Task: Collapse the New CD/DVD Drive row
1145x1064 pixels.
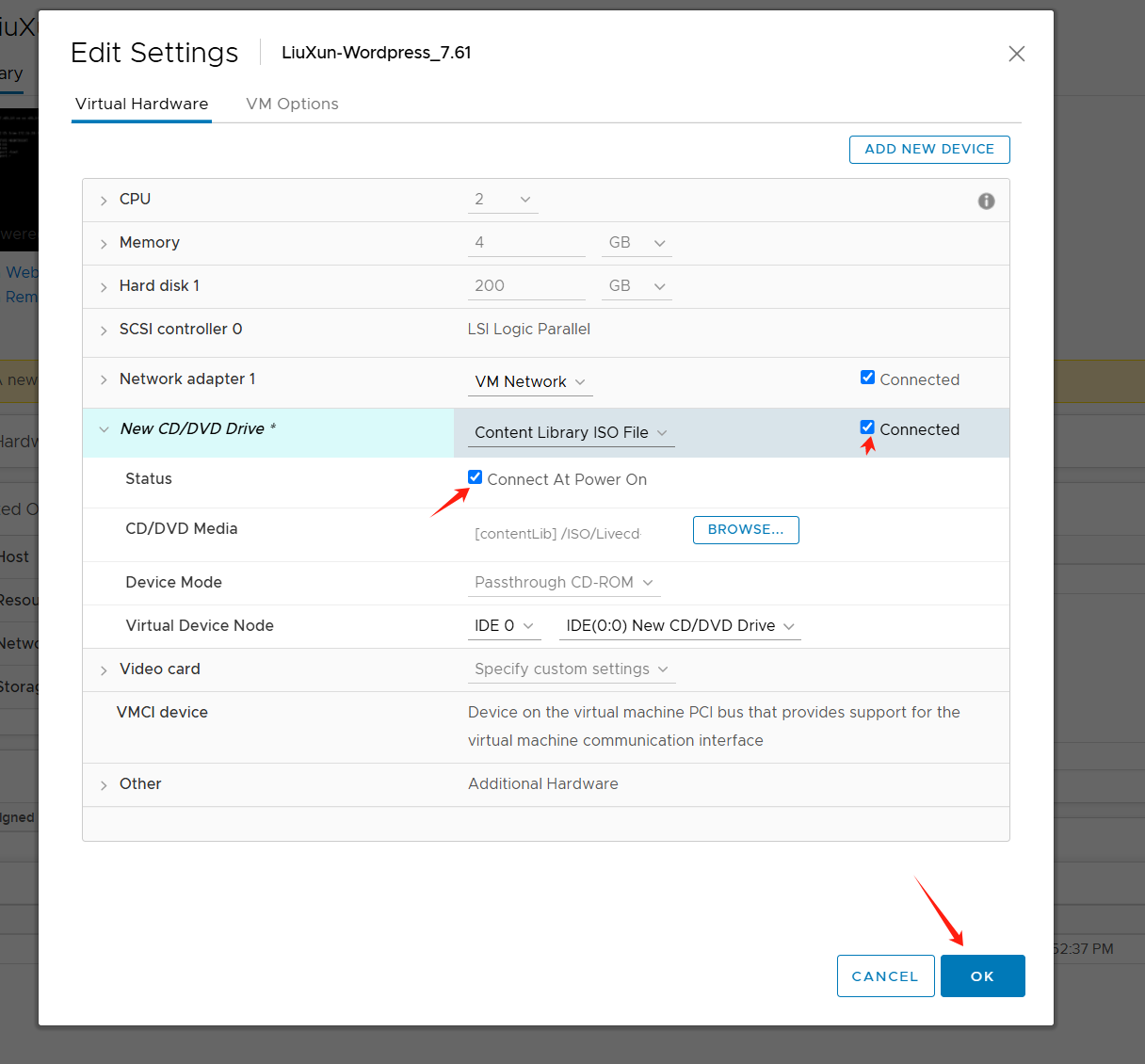Action: [104, 429]
